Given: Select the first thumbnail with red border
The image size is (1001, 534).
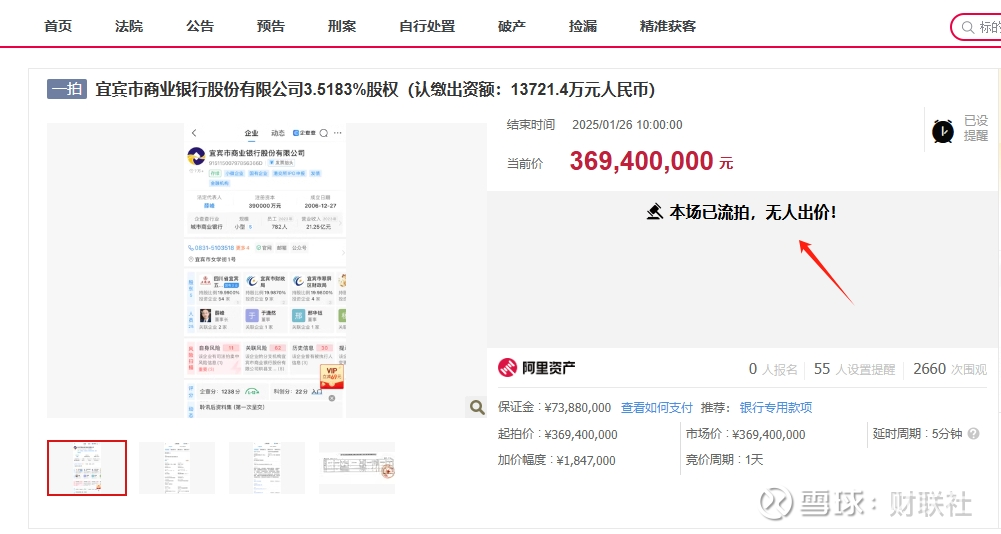Looking at the screenshot, I should click(87, 468).
